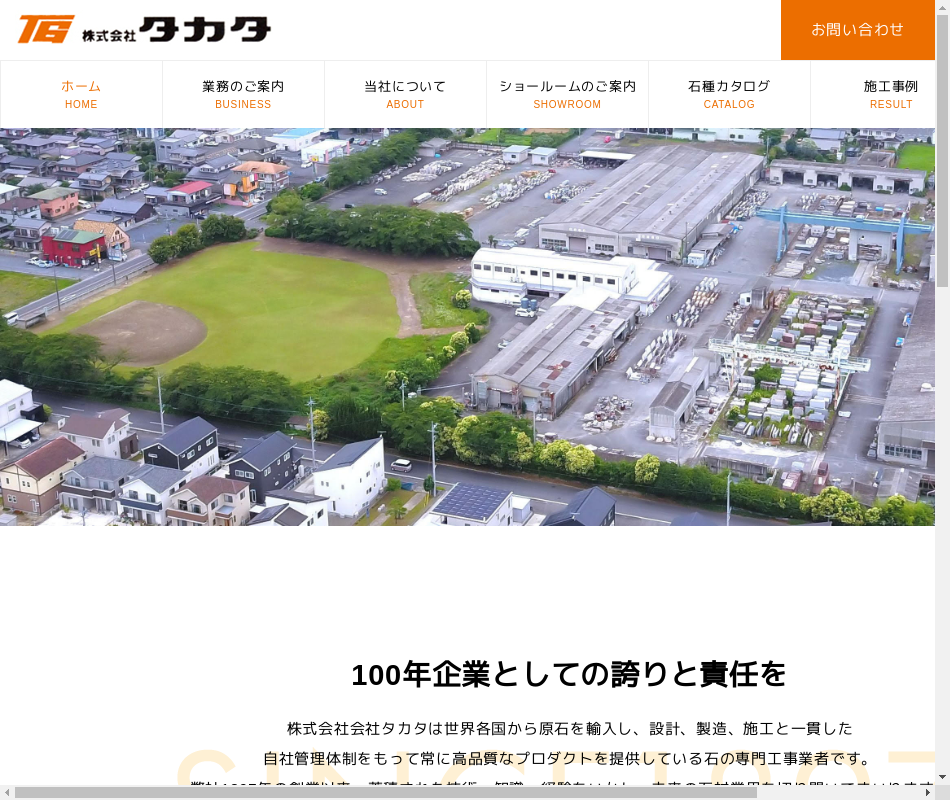Click the vertical scrollbar thumb
Screen dimensions: 950x800
[x=942, y=150]
